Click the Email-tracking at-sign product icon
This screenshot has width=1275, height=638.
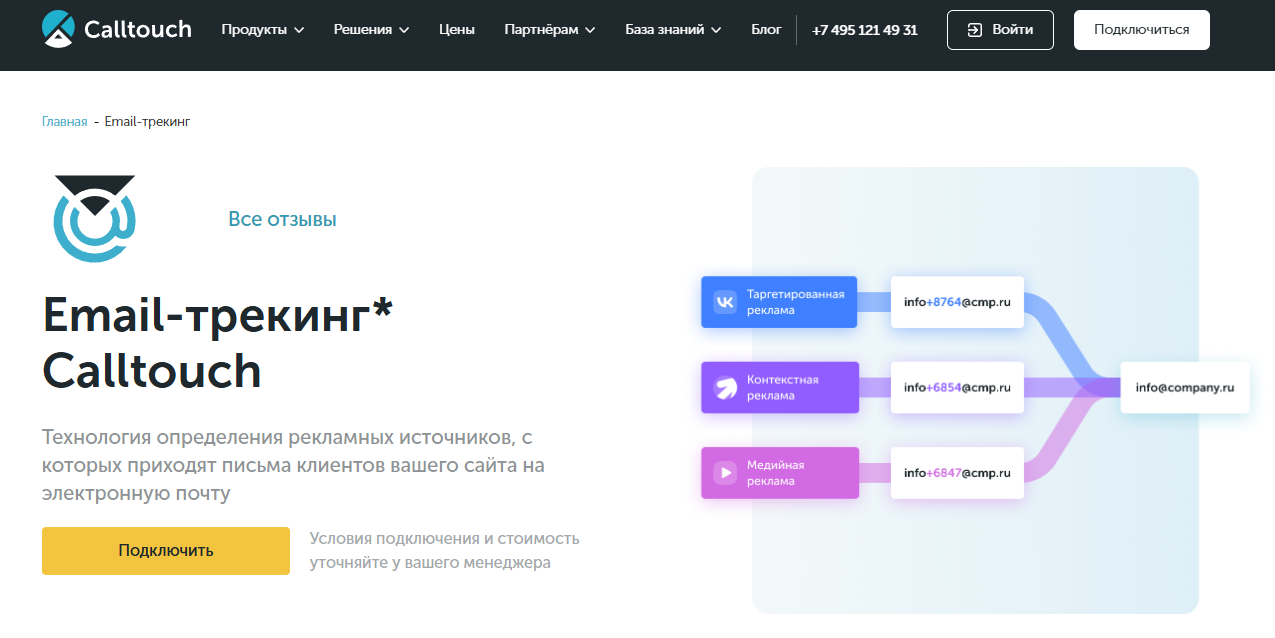click(x=94, y=218)
